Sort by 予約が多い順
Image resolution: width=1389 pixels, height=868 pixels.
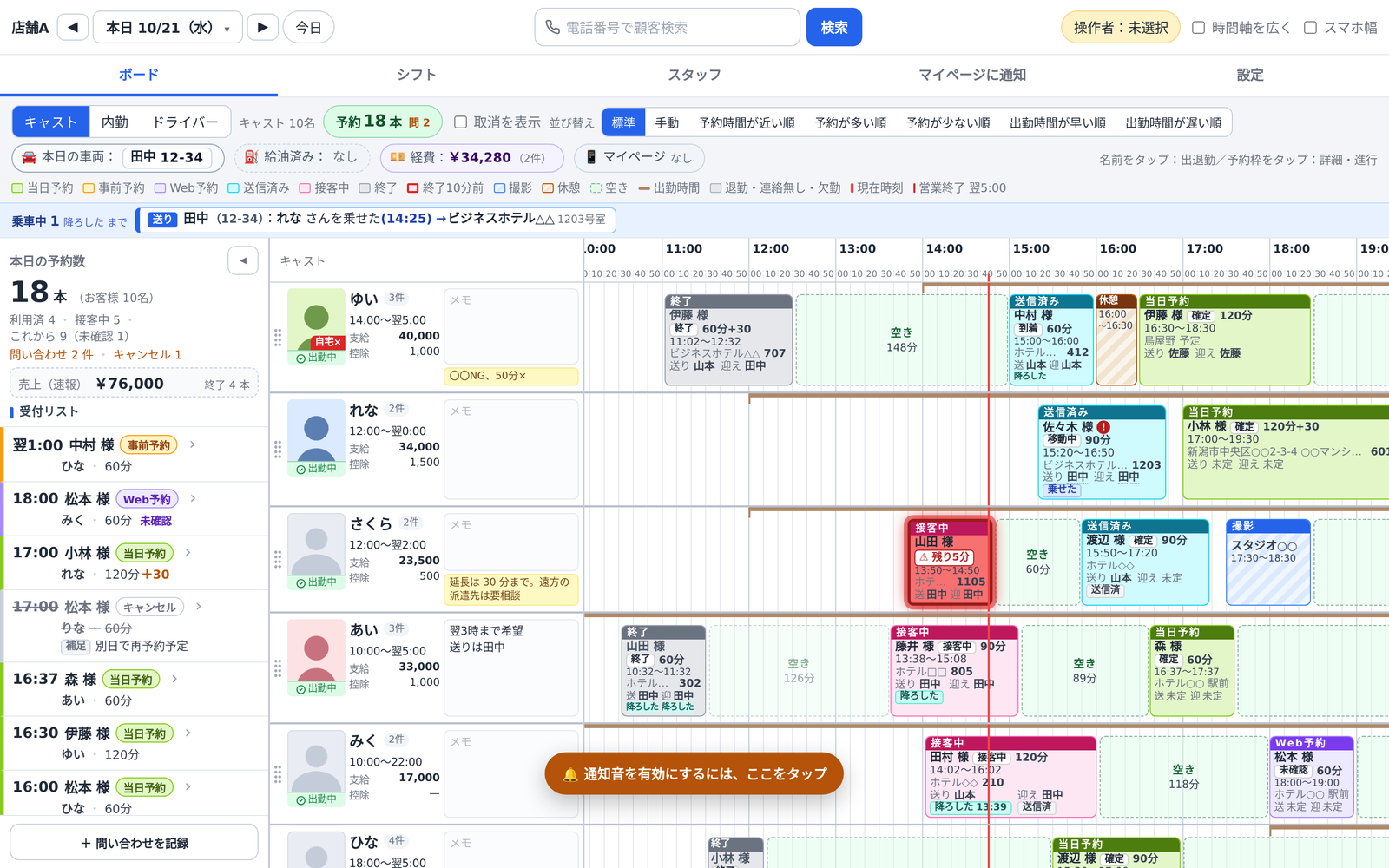tap(850, 122)
